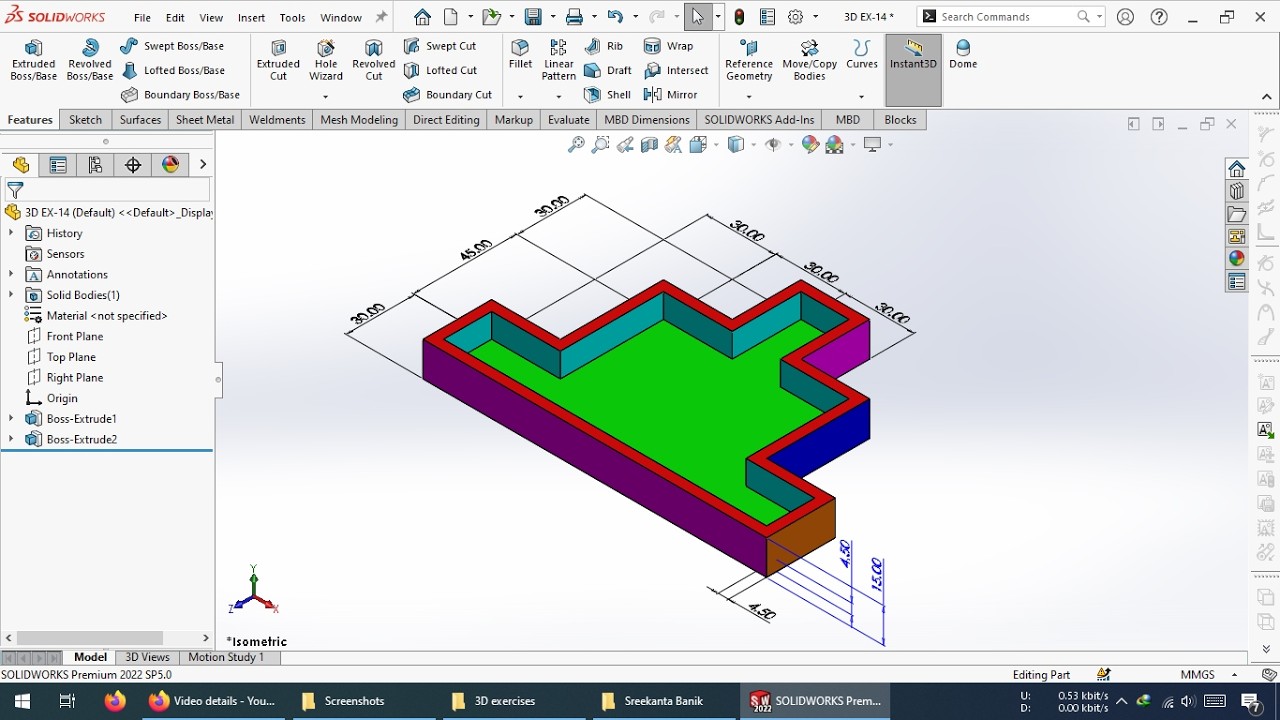Toggle the Instant3D button
The width and height of the screenshot is (1280, 720).
[x=913, y=70]
